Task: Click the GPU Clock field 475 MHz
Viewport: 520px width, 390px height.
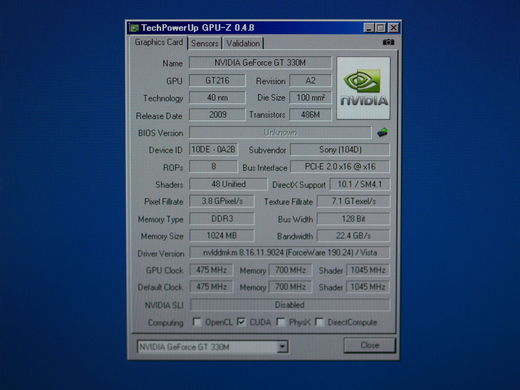Action: [211, 270]
